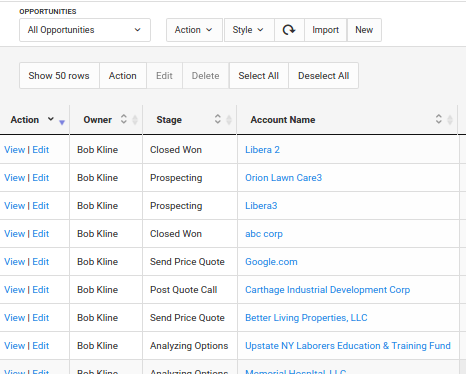The height and width of the screenshot is (374, 466).
Task: Click the Stage column sort arrows
Action: (218, 119)
